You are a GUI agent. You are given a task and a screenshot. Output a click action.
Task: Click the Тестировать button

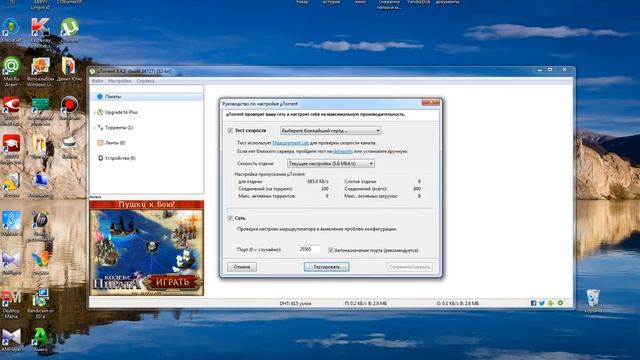click(x=327, y=267)
